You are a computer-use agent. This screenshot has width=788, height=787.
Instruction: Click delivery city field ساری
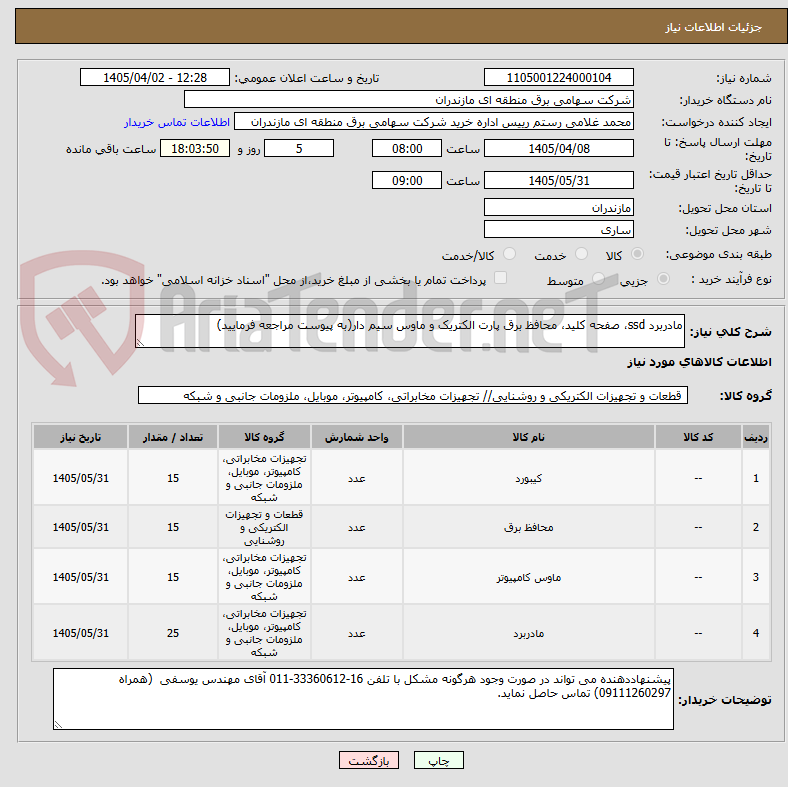coord(558,229)
